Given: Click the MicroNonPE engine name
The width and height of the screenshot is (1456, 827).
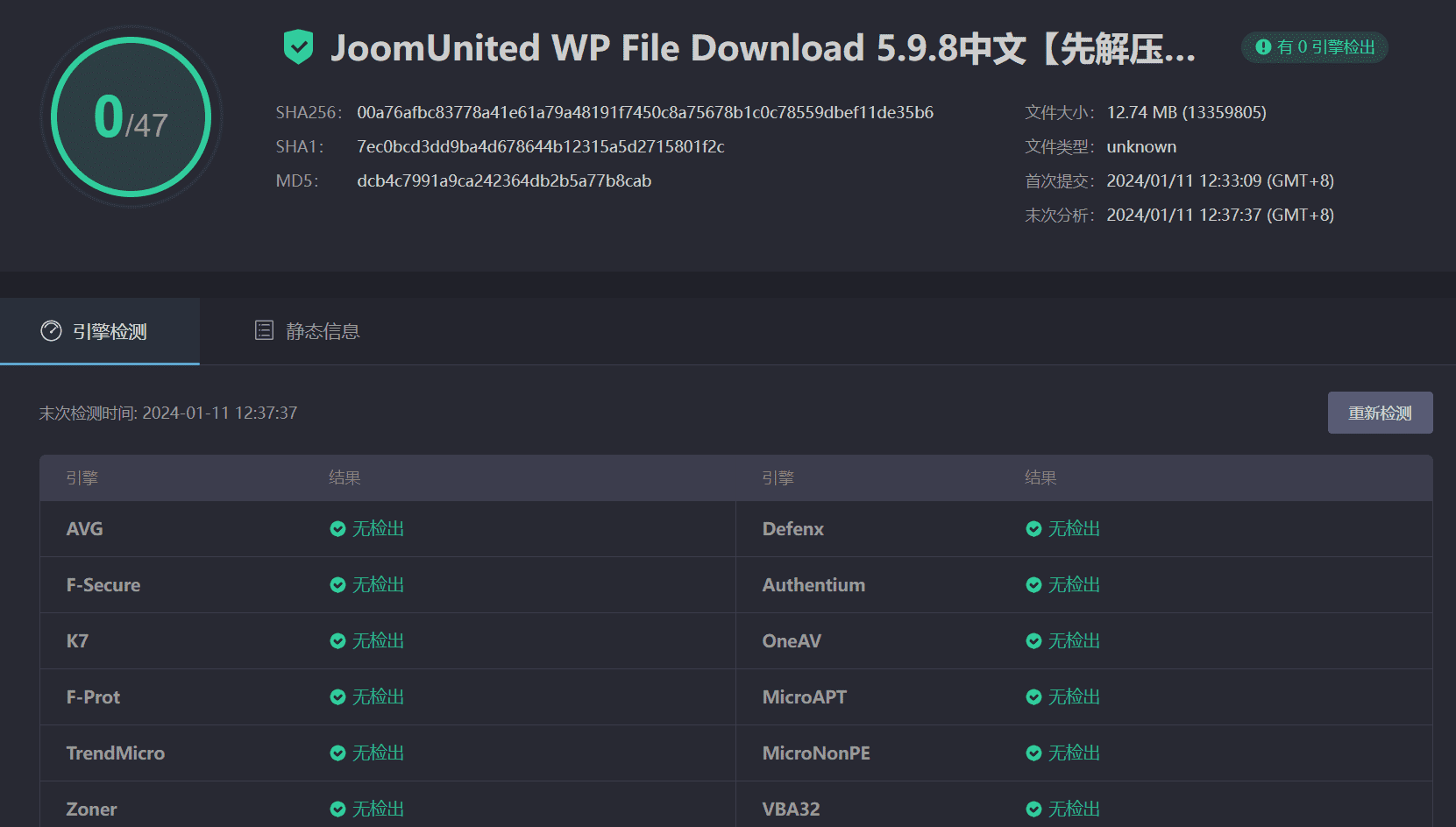Looking at the screenshot, I should [816, 753].
